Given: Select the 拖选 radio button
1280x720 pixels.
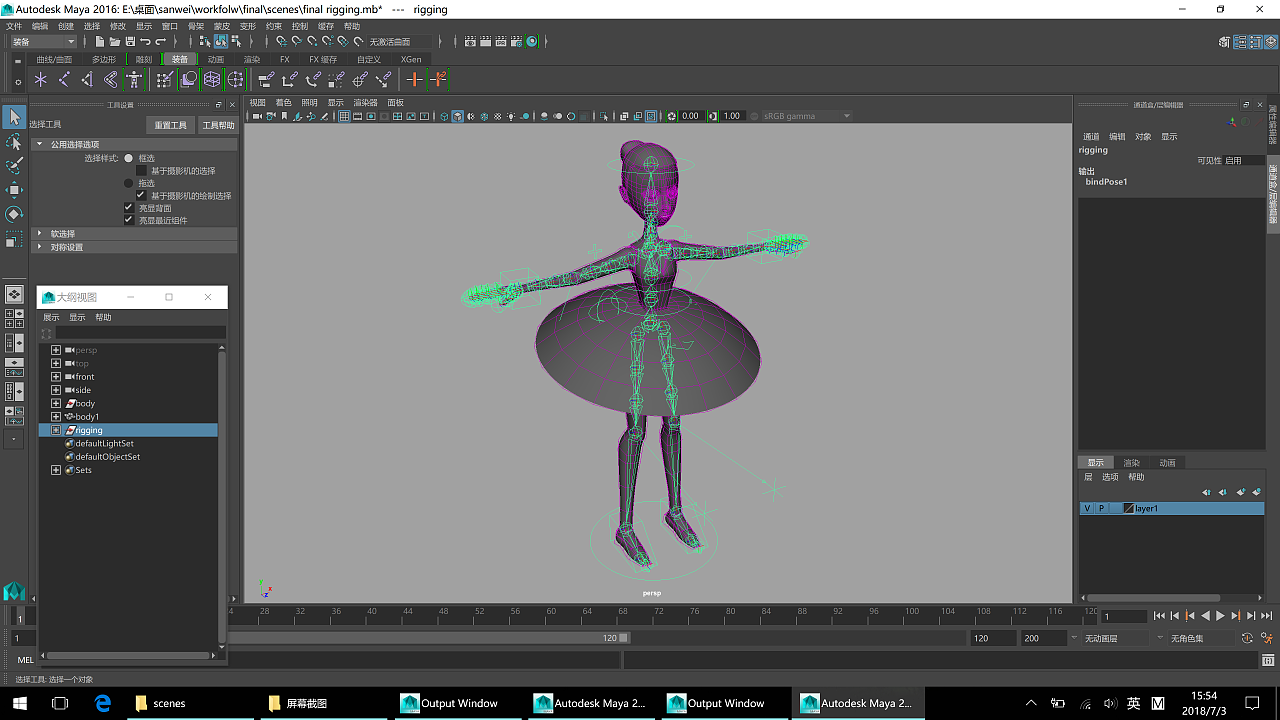Looking at the screenshot, I should click(128, 183).
